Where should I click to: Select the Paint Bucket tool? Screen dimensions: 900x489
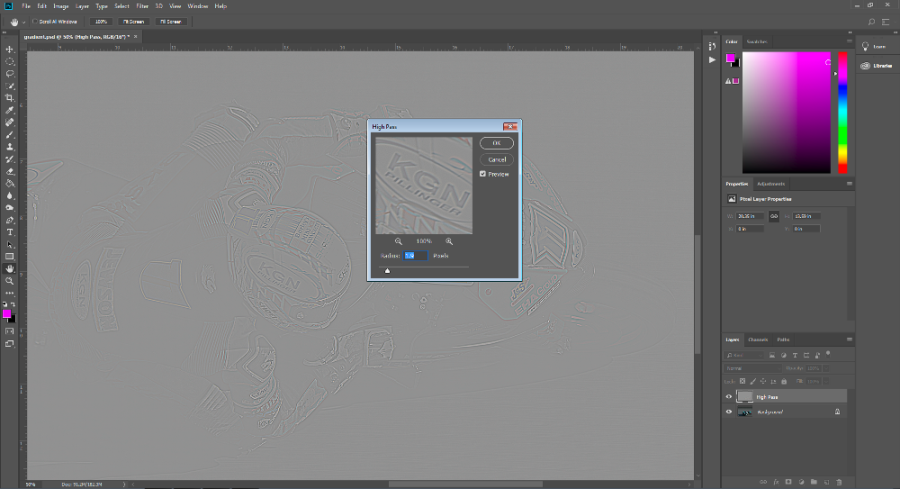coord(10,184)
